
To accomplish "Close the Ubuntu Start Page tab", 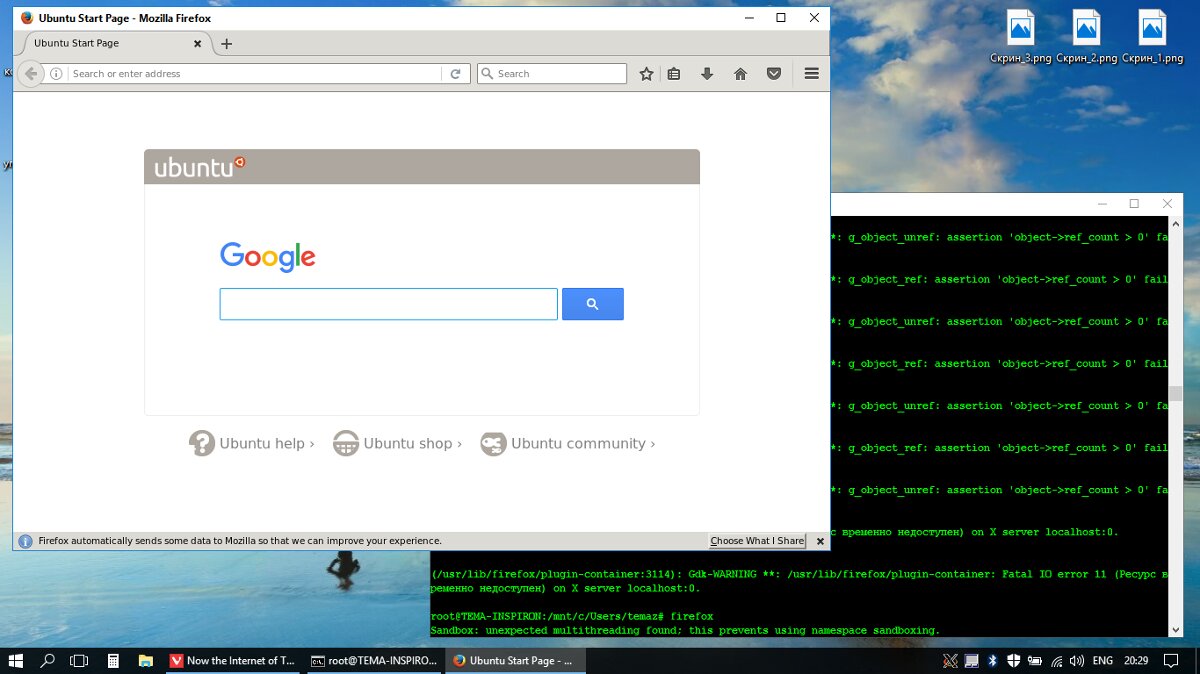I will click(197, 43).
